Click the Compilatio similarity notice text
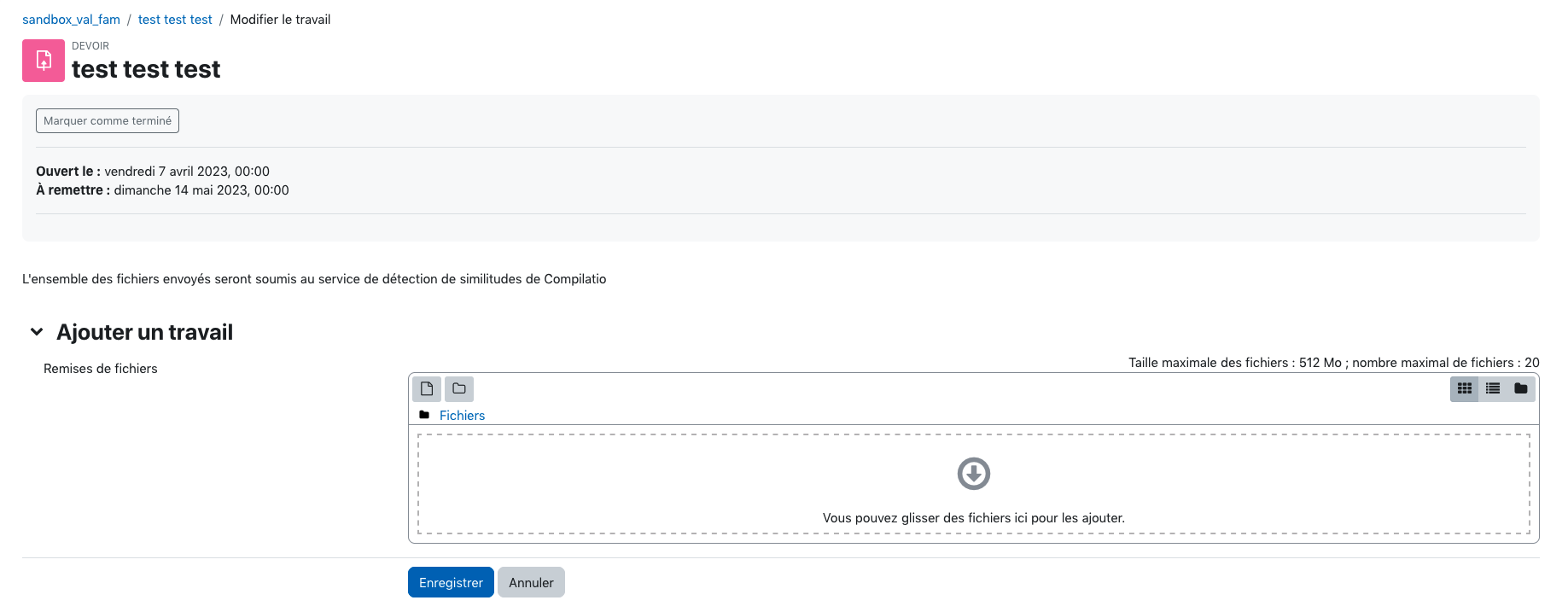The height and width of the screenshot is (612, 1568). pyautogui.click(x=314, y=279)
